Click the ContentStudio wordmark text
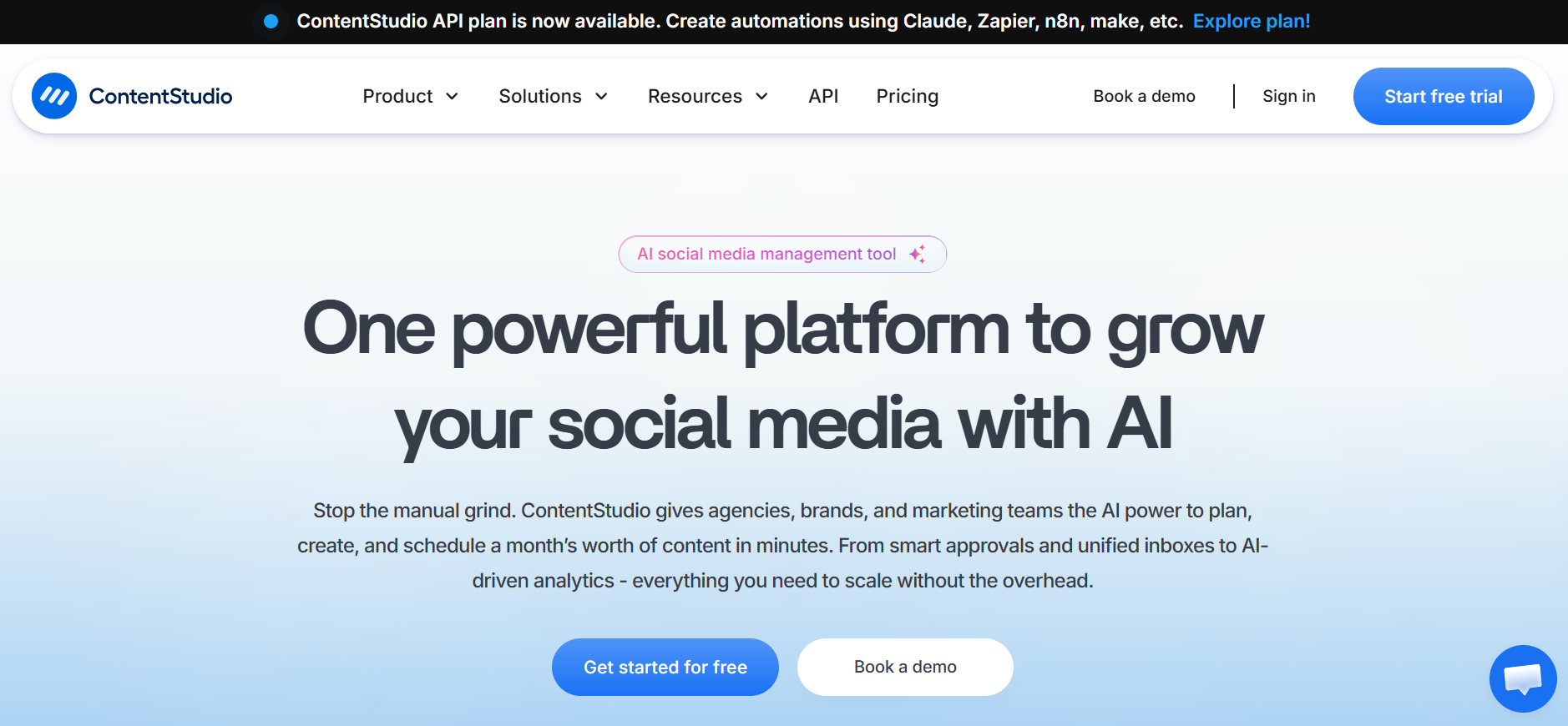This screenshot has width=1568, height=726. [x=160, y=96]
